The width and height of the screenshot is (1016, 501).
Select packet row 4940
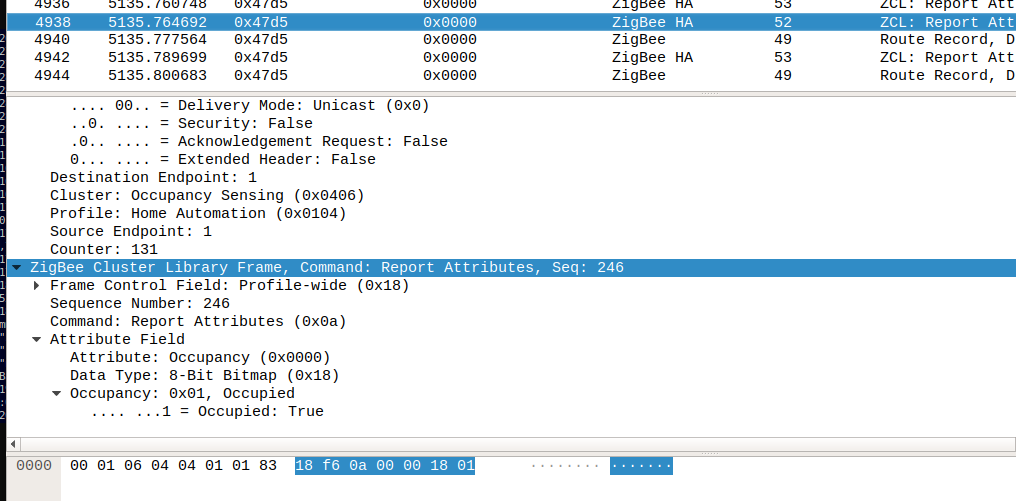pyautogui.click(x=511, y=40)
